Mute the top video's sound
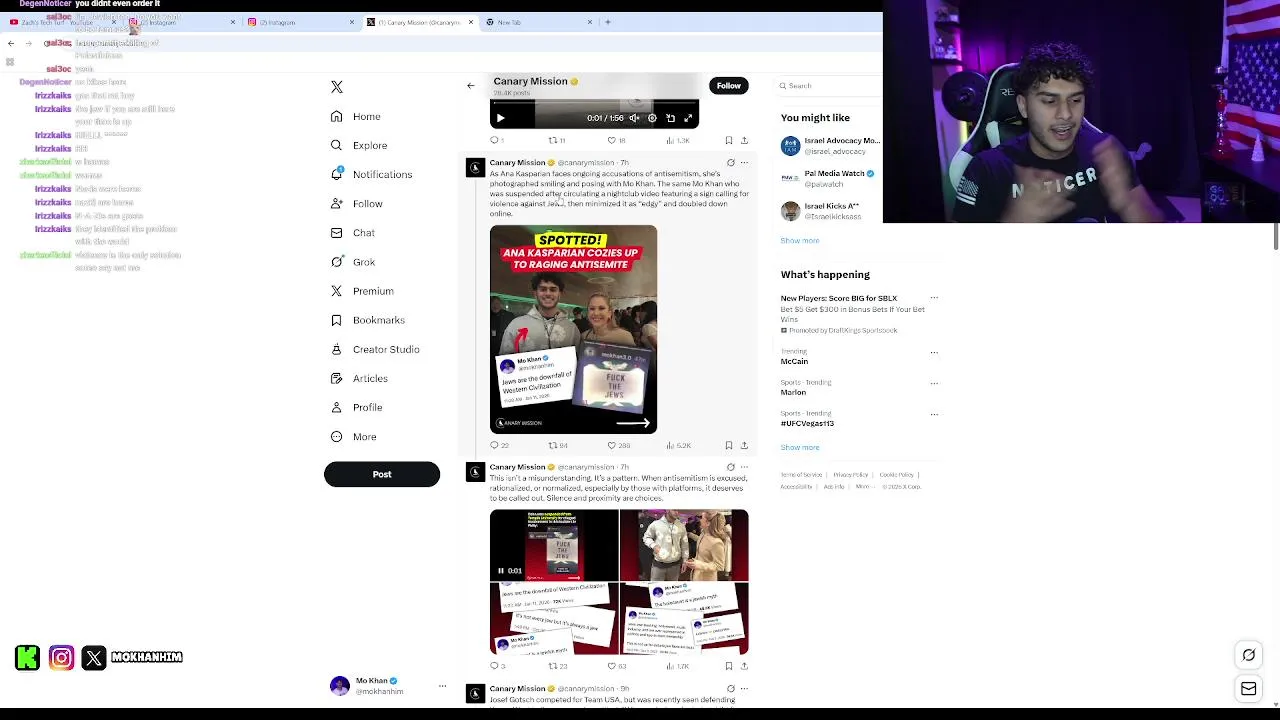 [x=634, y=118]
